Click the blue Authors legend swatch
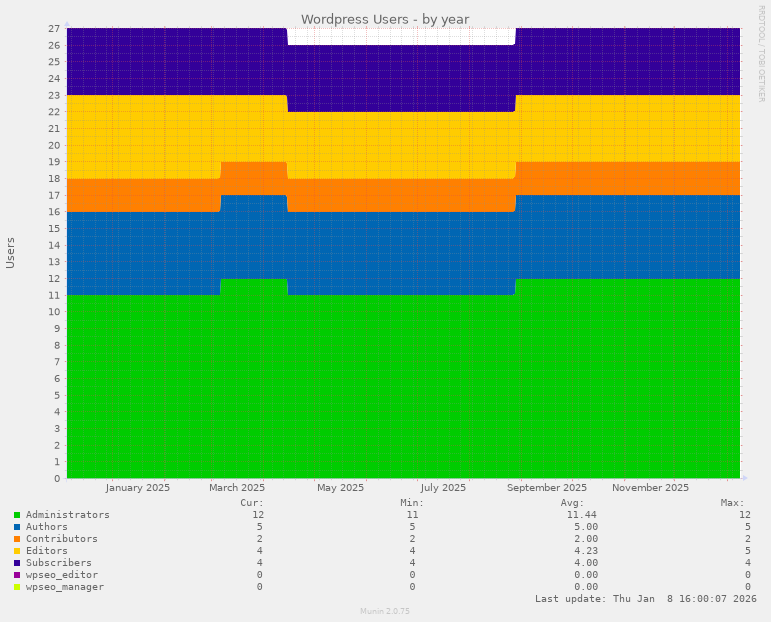The height and width of the screenshot is (622, 771). coord(17,527)
